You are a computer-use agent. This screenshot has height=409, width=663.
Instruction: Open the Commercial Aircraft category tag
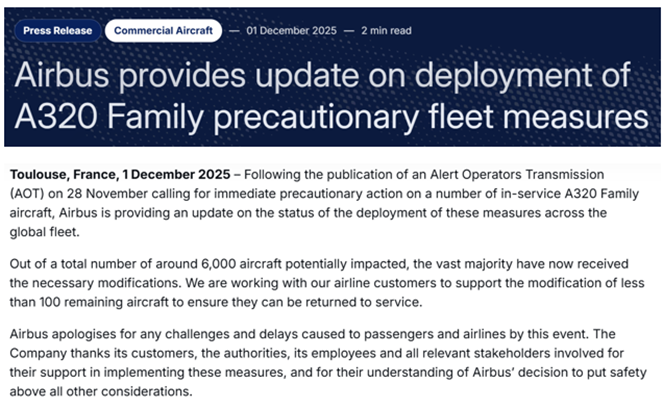pyautogui.click(x=163, y=30)
